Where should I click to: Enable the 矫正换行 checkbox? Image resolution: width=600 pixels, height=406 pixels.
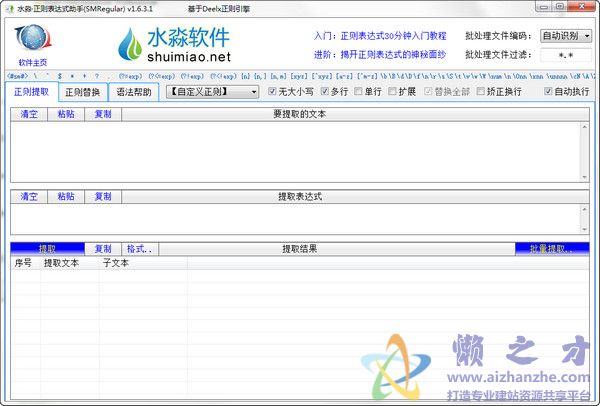(x=481, y=91)
